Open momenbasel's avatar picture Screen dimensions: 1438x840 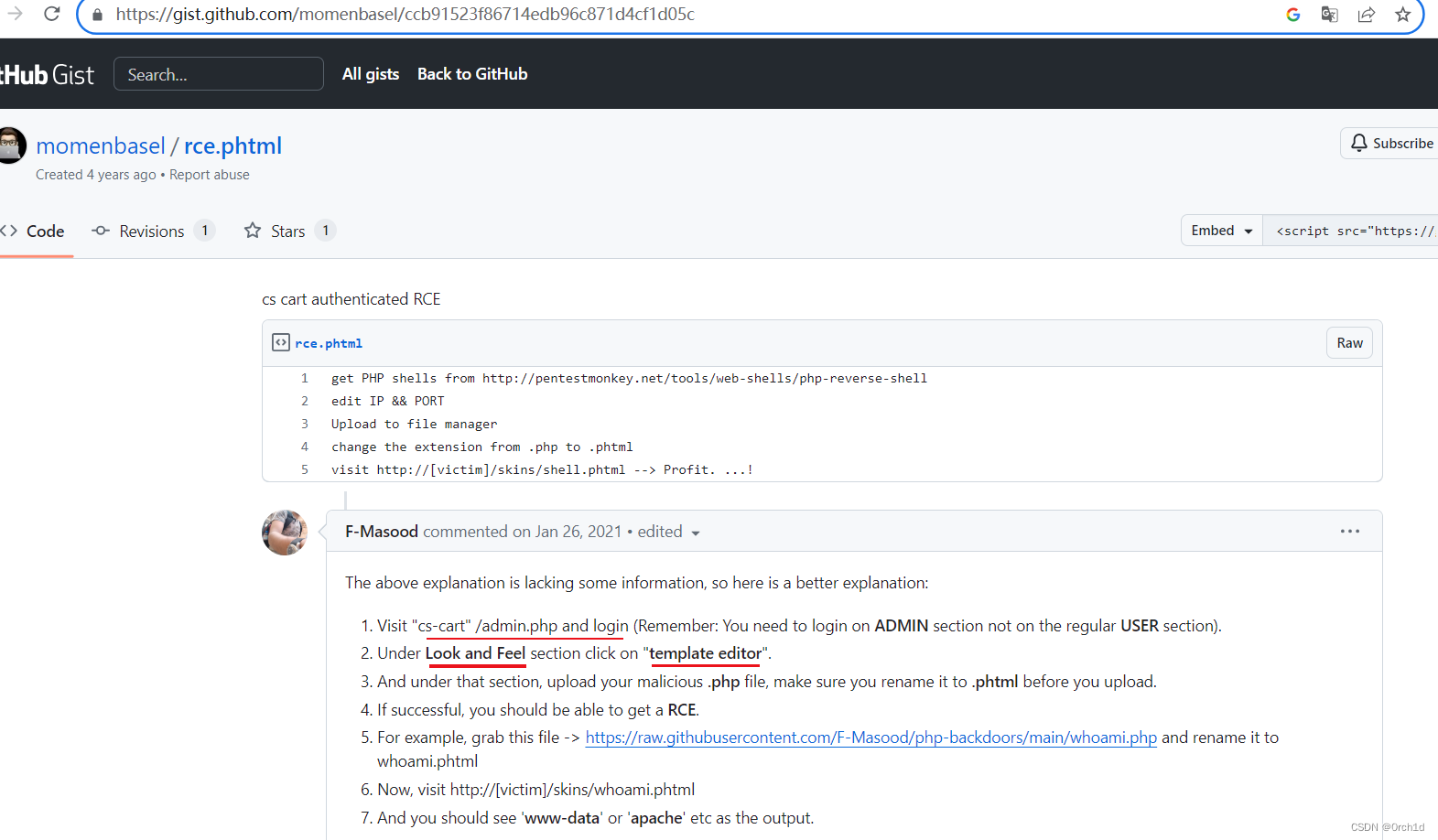(x=12, y=145)
